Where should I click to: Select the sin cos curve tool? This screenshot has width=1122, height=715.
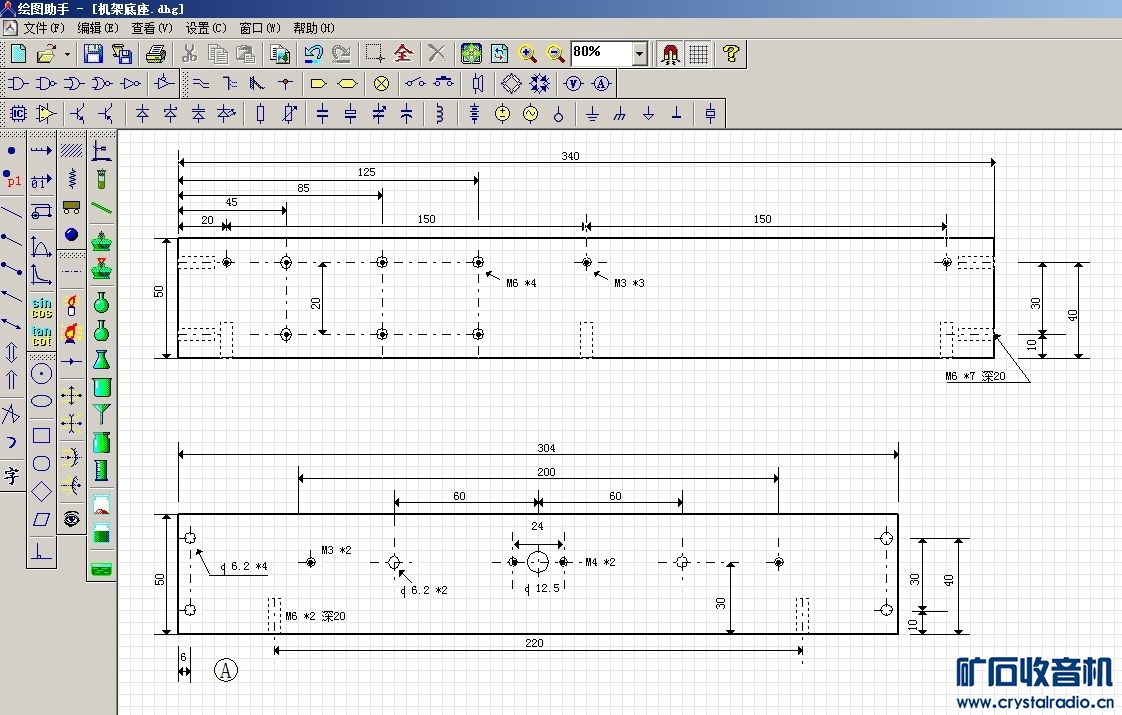pyautogui.click(x=42, y=307)
